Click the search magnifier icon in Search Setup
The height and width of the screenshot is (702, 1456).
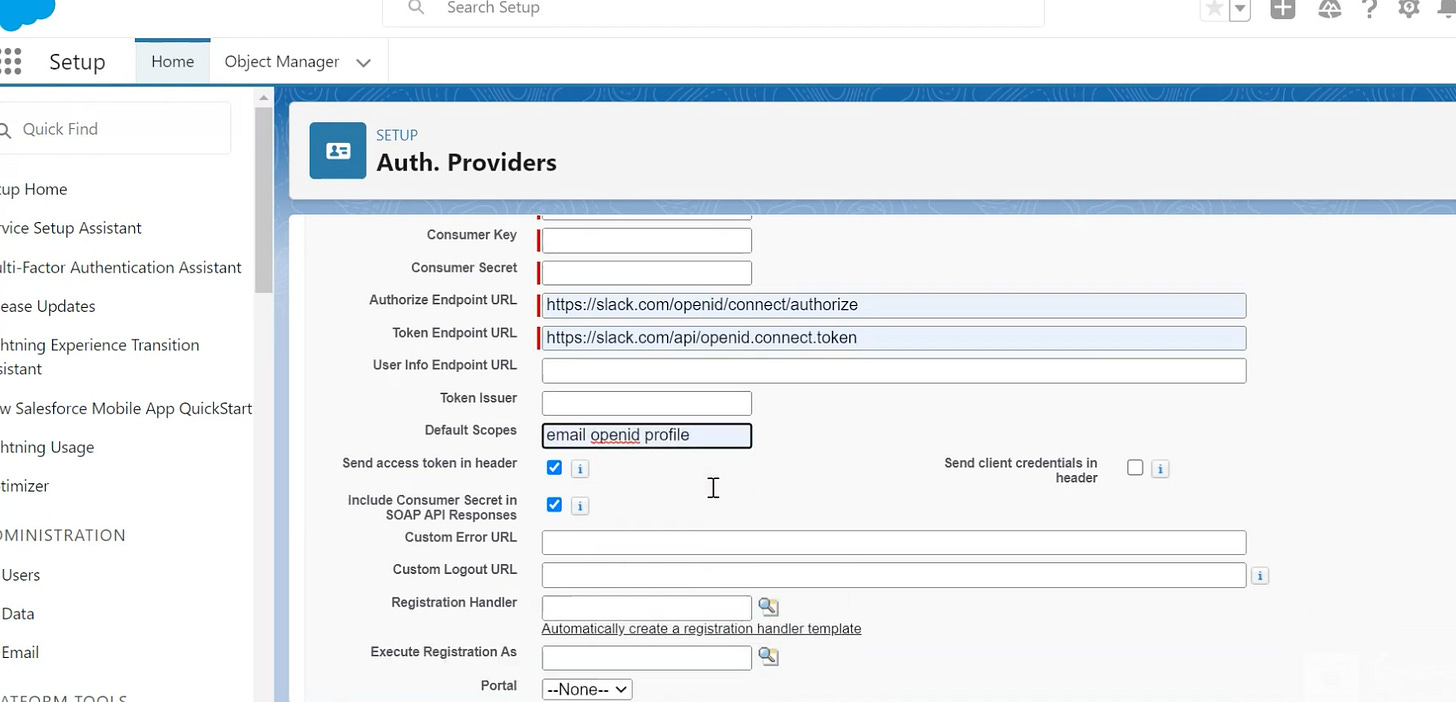tap(416, 8)
